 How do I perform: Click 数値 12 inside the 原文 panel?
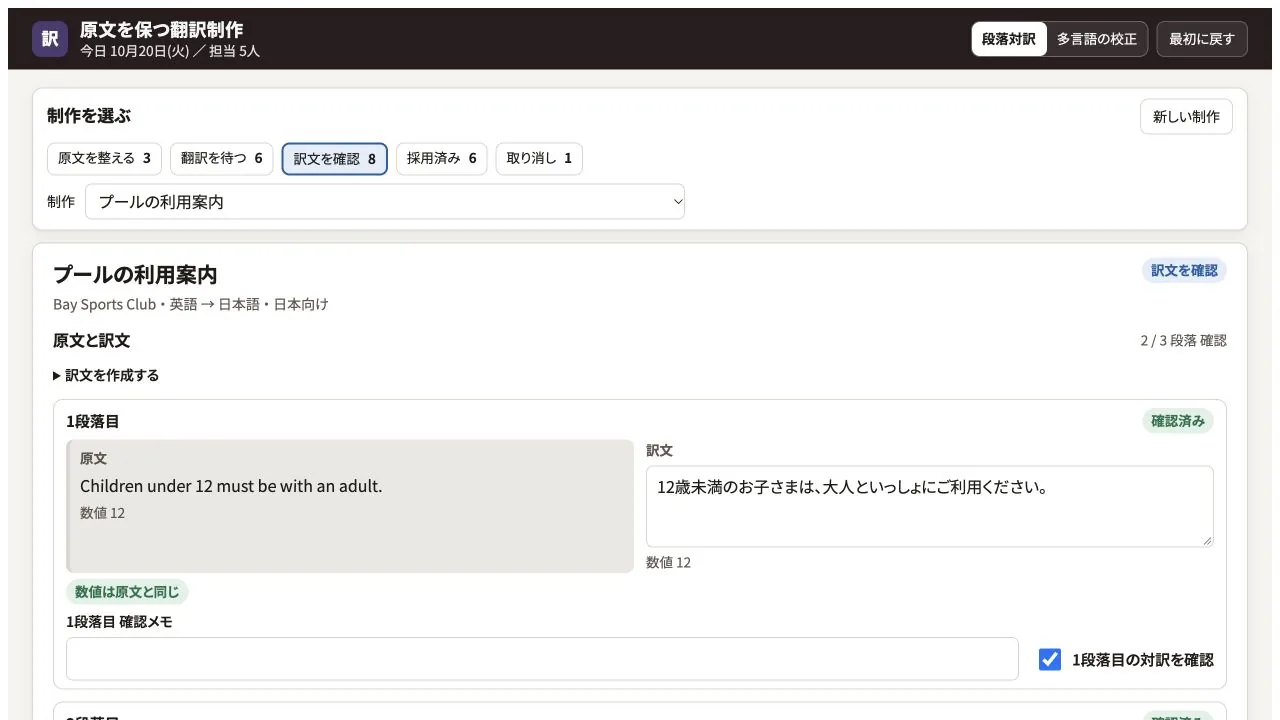(x=102, y=513)
